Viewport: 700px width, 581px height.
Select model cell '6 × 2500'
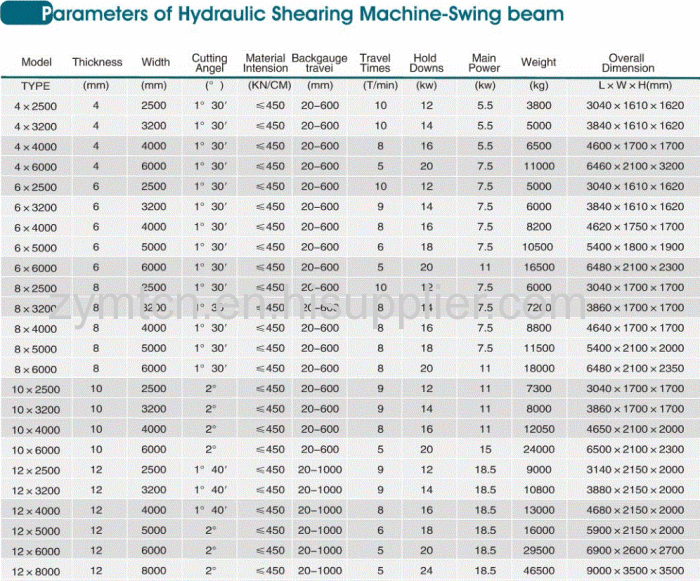(x=36, y=187)
